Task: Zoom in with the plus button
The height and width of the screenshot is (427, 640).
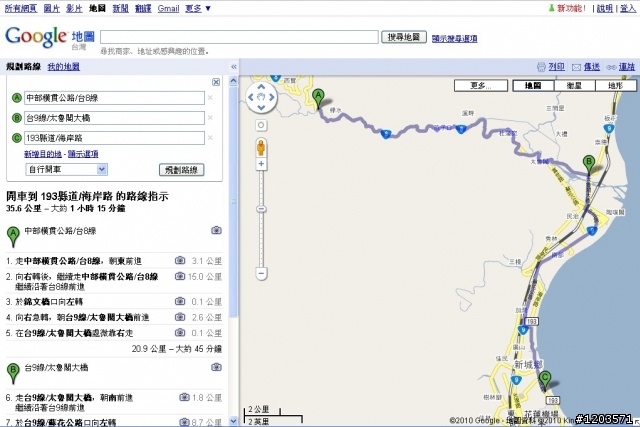Action: pyautogui.click(x=261, y=164)
